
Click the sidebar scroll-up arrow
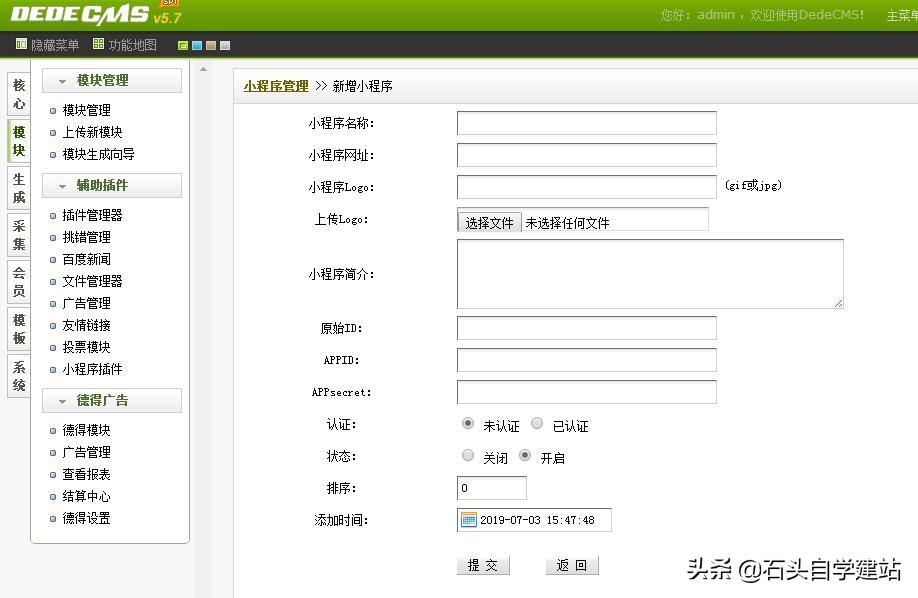tap(203, 69)
